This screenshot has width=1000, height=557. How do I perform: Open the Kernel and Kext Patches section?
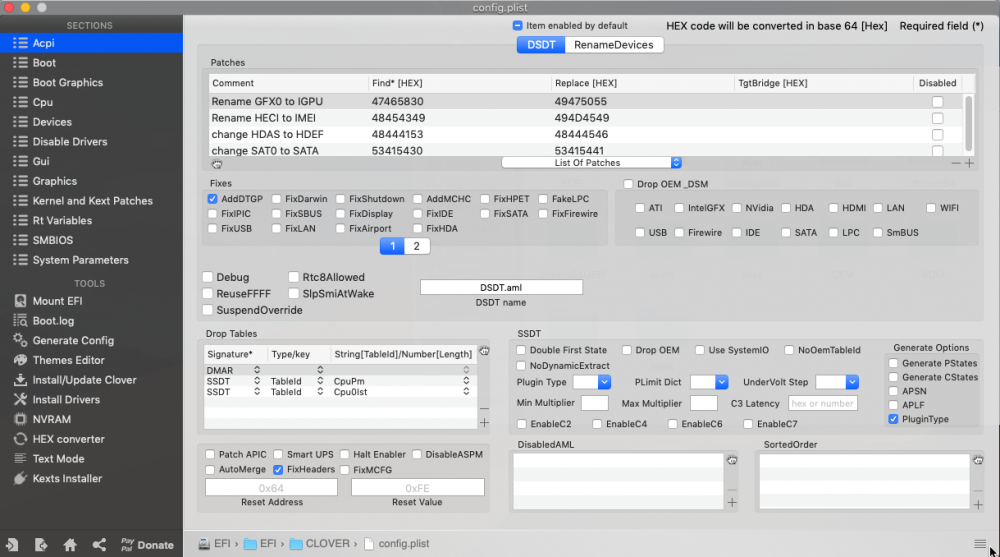(91, 201)
